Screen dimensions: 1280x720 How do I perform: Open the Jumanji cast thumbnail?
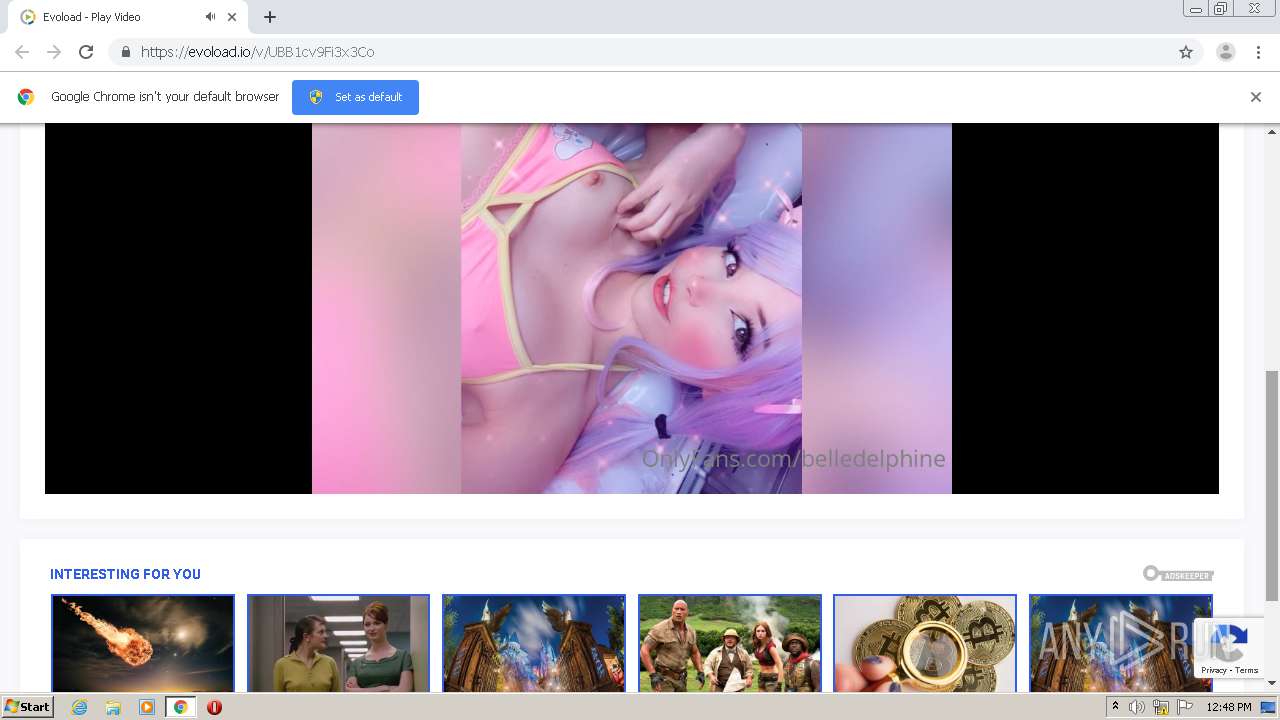pos(730,643)
